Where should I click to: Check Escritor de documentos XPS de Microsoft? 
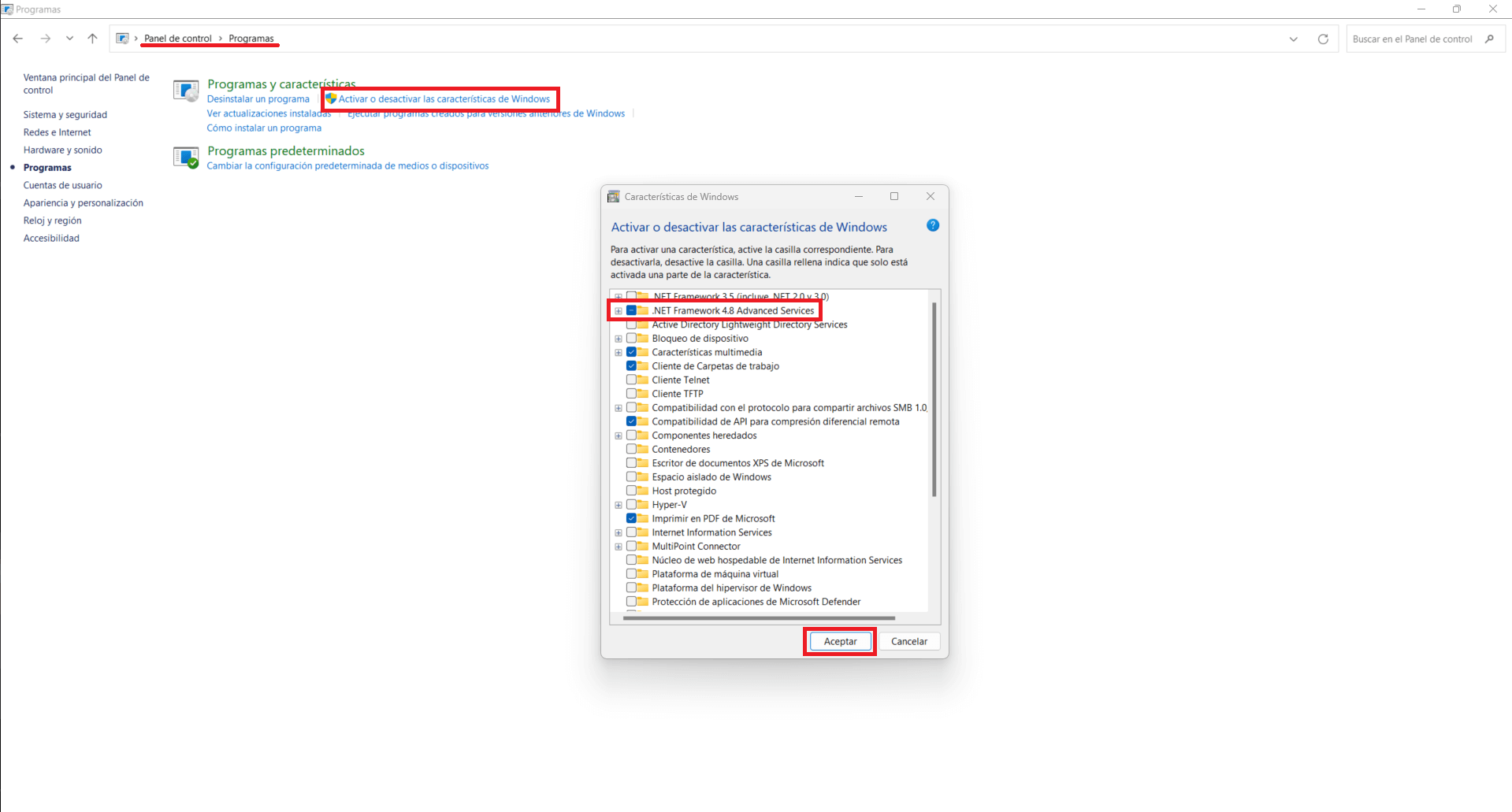[x=631, y=463]
